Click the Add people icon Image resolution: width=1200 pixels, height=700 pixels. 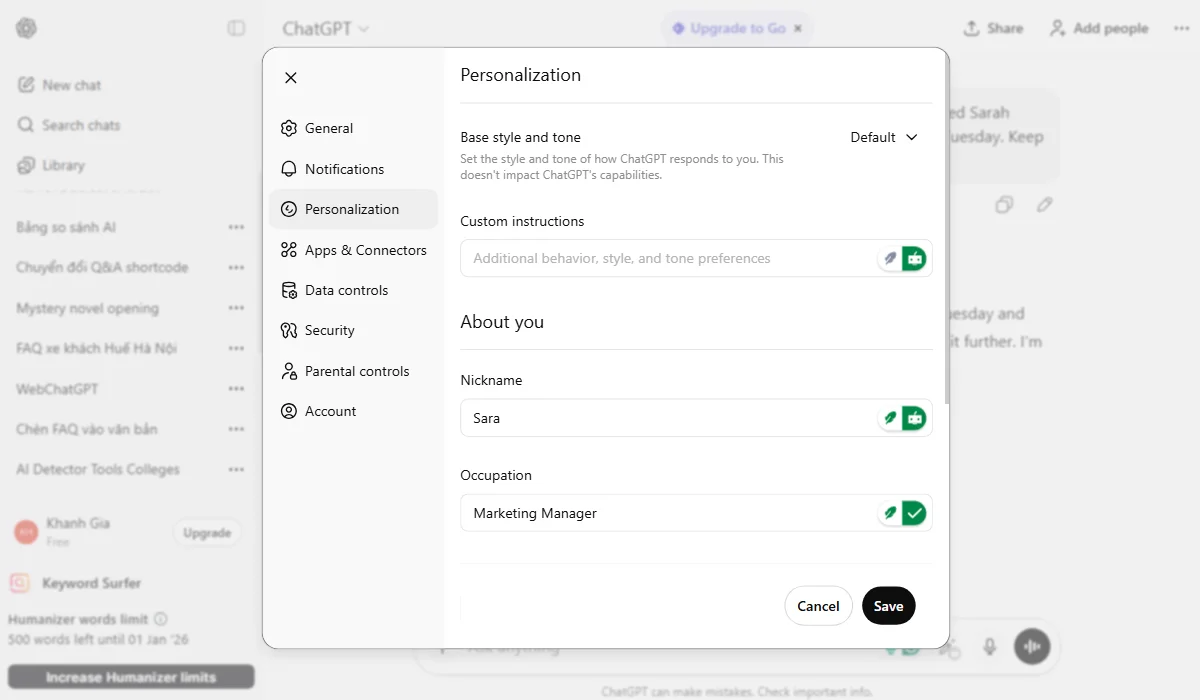(1056, 28)
